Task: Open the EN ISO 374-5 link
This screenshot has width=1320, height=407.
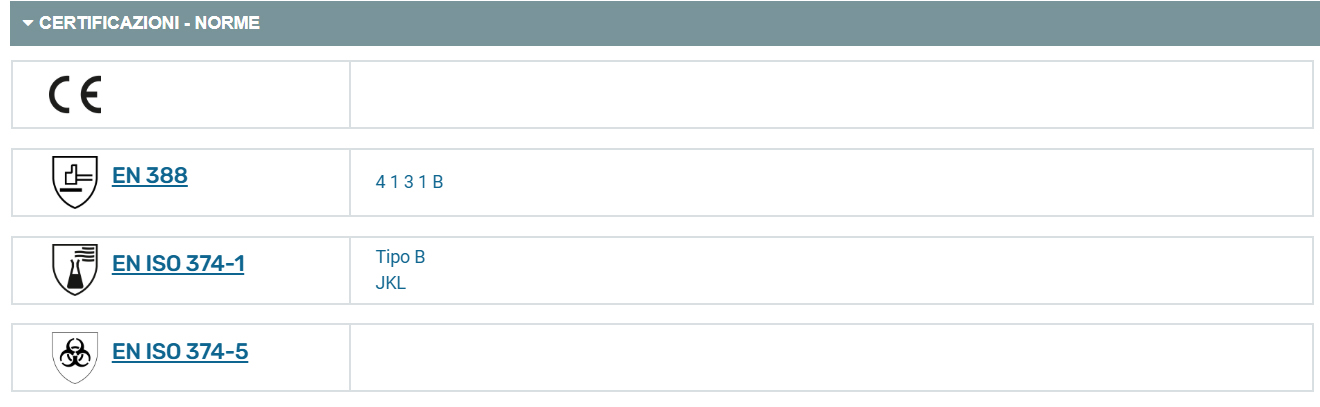Action: (x=180, y=352)
